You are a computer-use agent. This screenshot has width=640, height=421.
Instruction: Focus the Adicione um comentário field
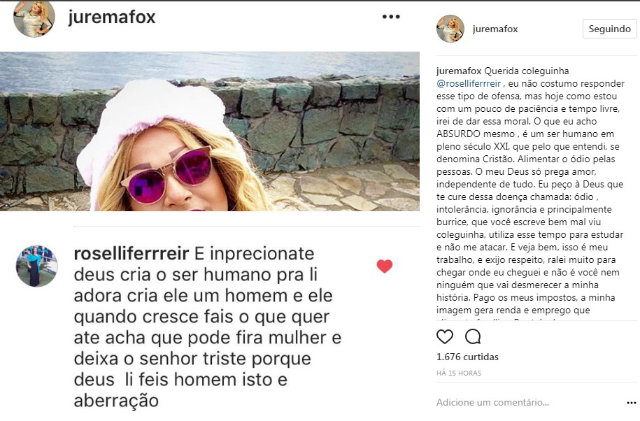point(529,403)
